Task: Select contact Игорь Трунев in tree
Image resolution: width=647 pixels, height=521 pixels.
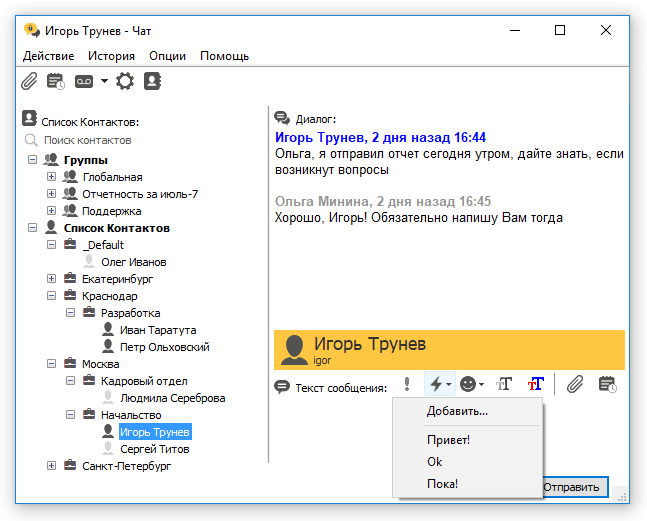Action: point(155,432)
